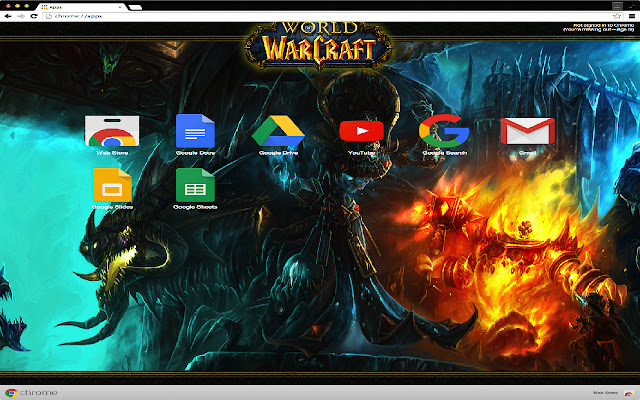Go back with the back arrow

tap(8, 16)
